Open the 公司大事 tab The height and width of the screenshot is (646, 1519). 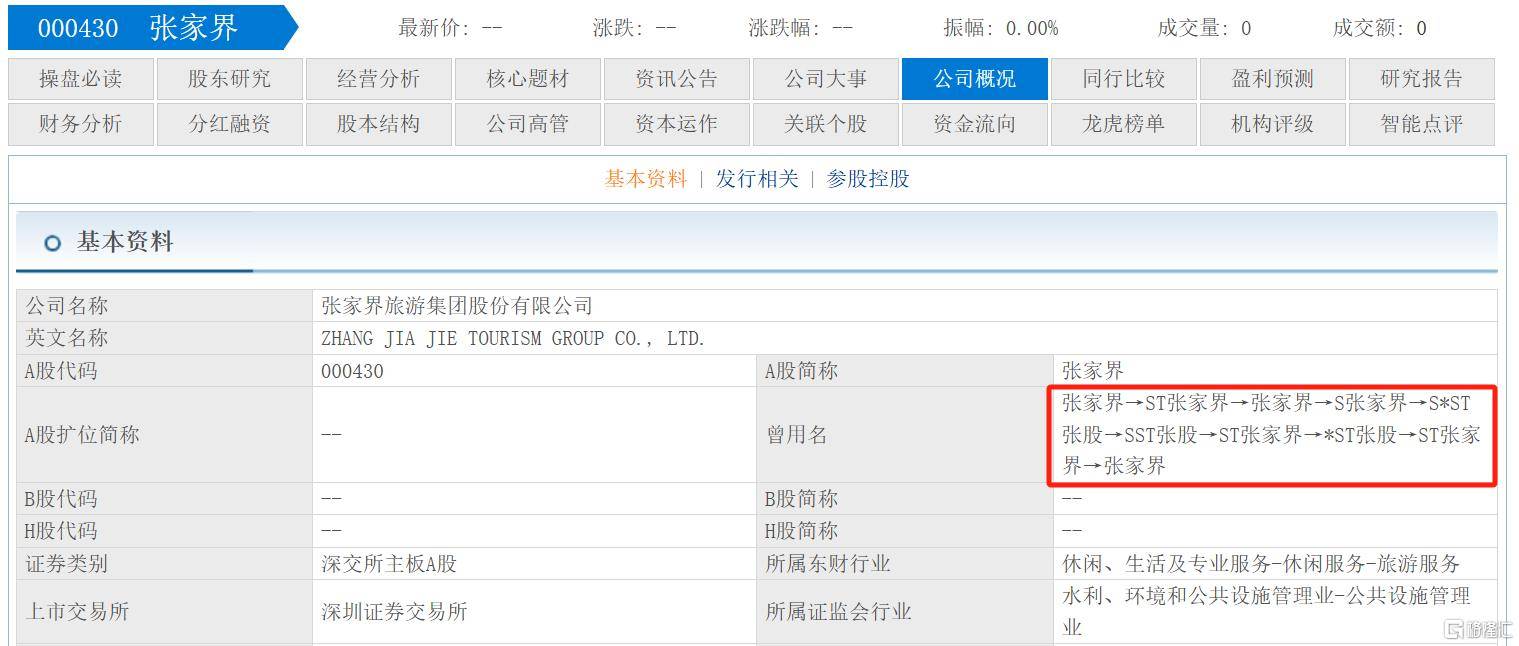click(826, 79)
